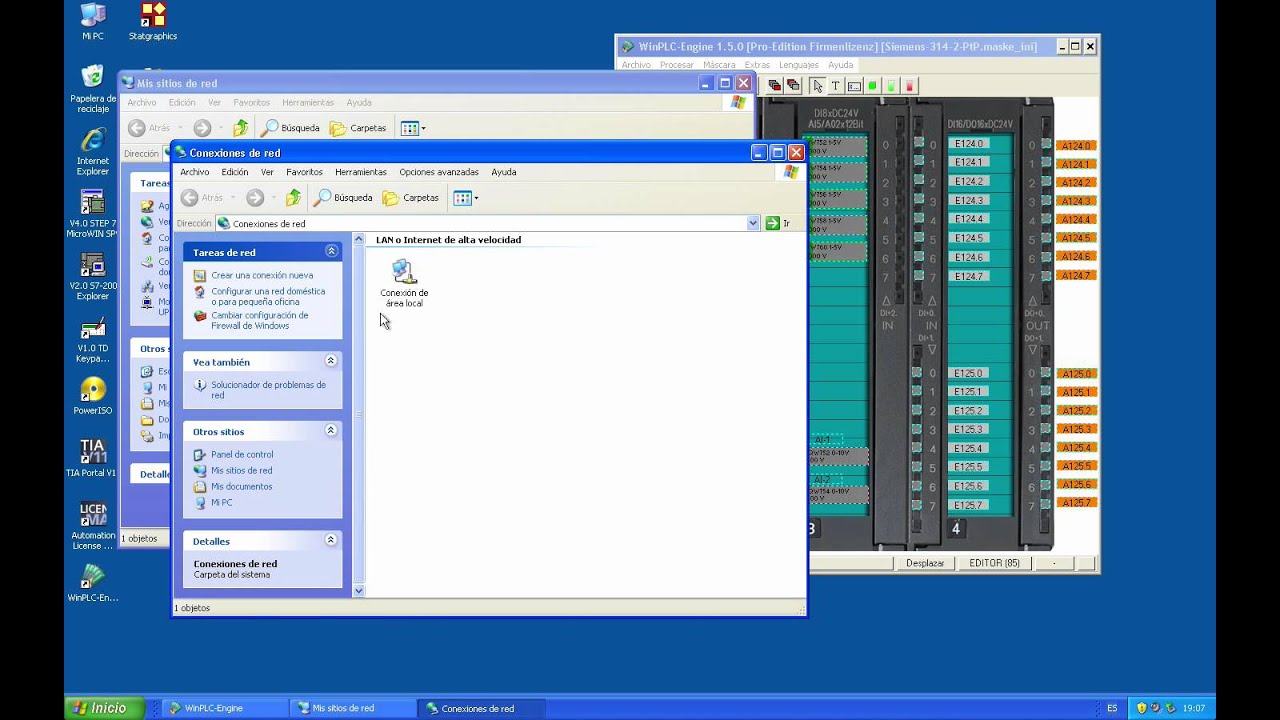
Task: Open Panel de control in Otros sitios
Action: pos(242,454)
